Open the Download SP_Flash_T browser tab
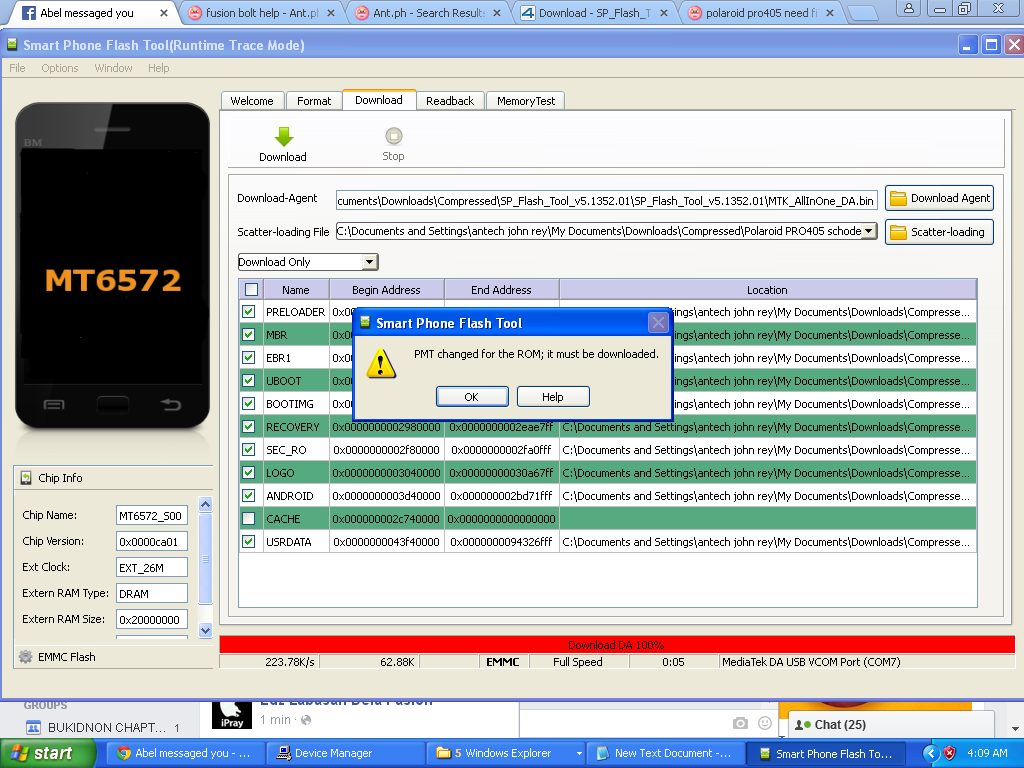Screen dimensions: 1024x768 (x=594, y=13)
